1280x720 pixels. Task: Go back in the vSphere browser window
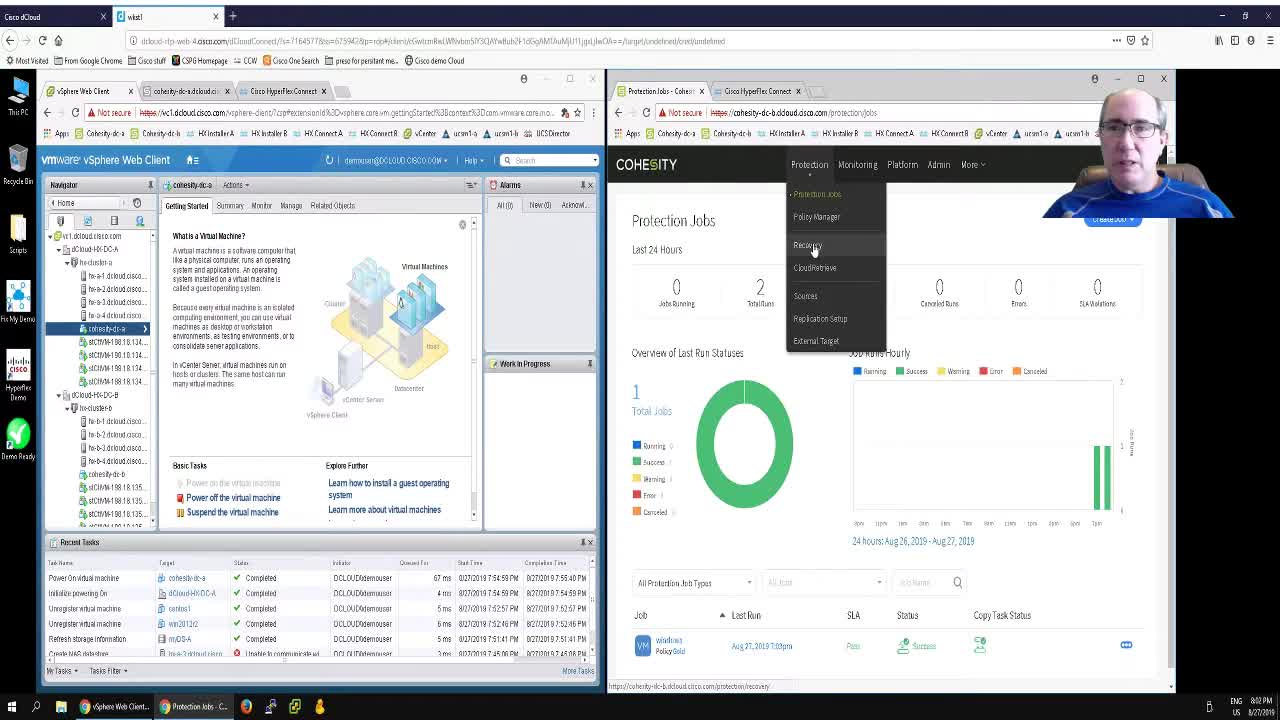[x=47, y=113]
